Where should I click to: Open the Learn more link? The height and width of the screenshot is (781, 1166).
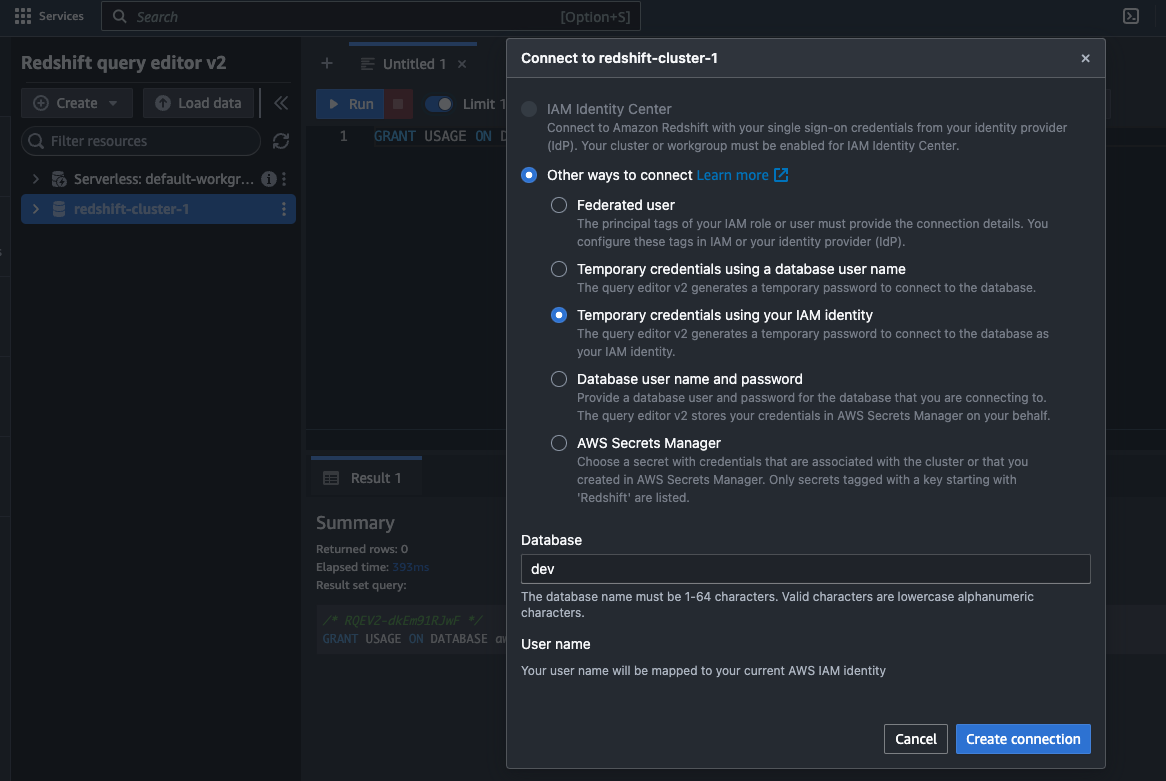pos(741,175)
